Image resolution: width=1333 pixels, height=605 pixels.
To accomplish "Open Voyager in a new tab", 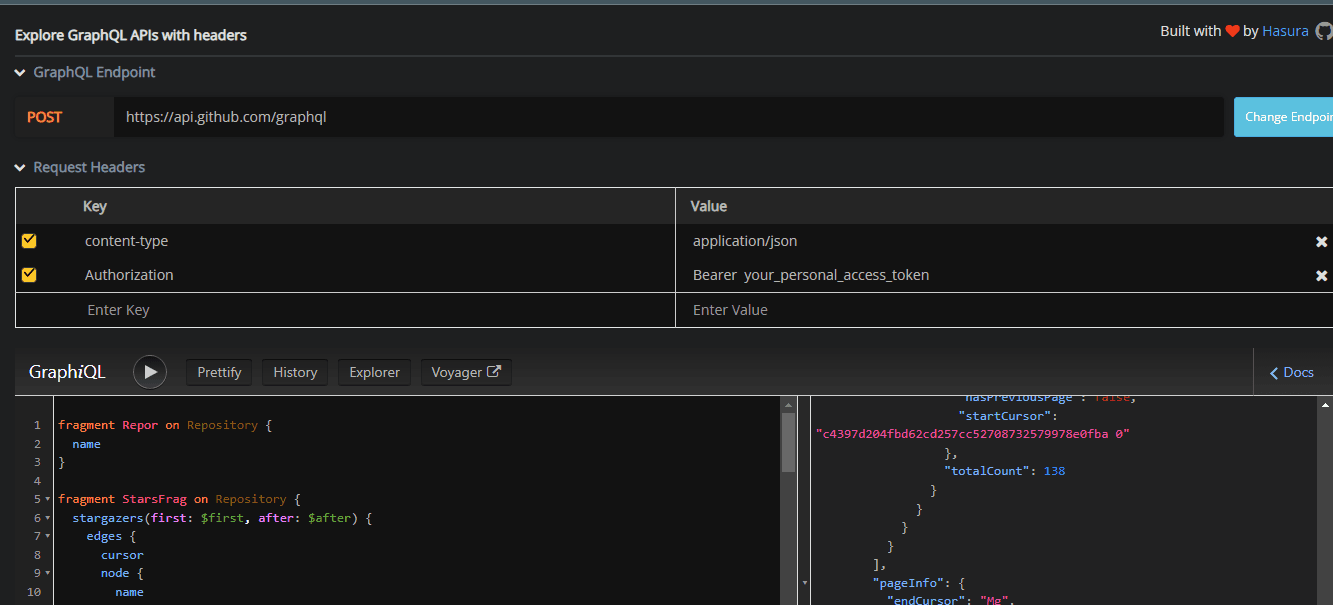I will (466, 372).
